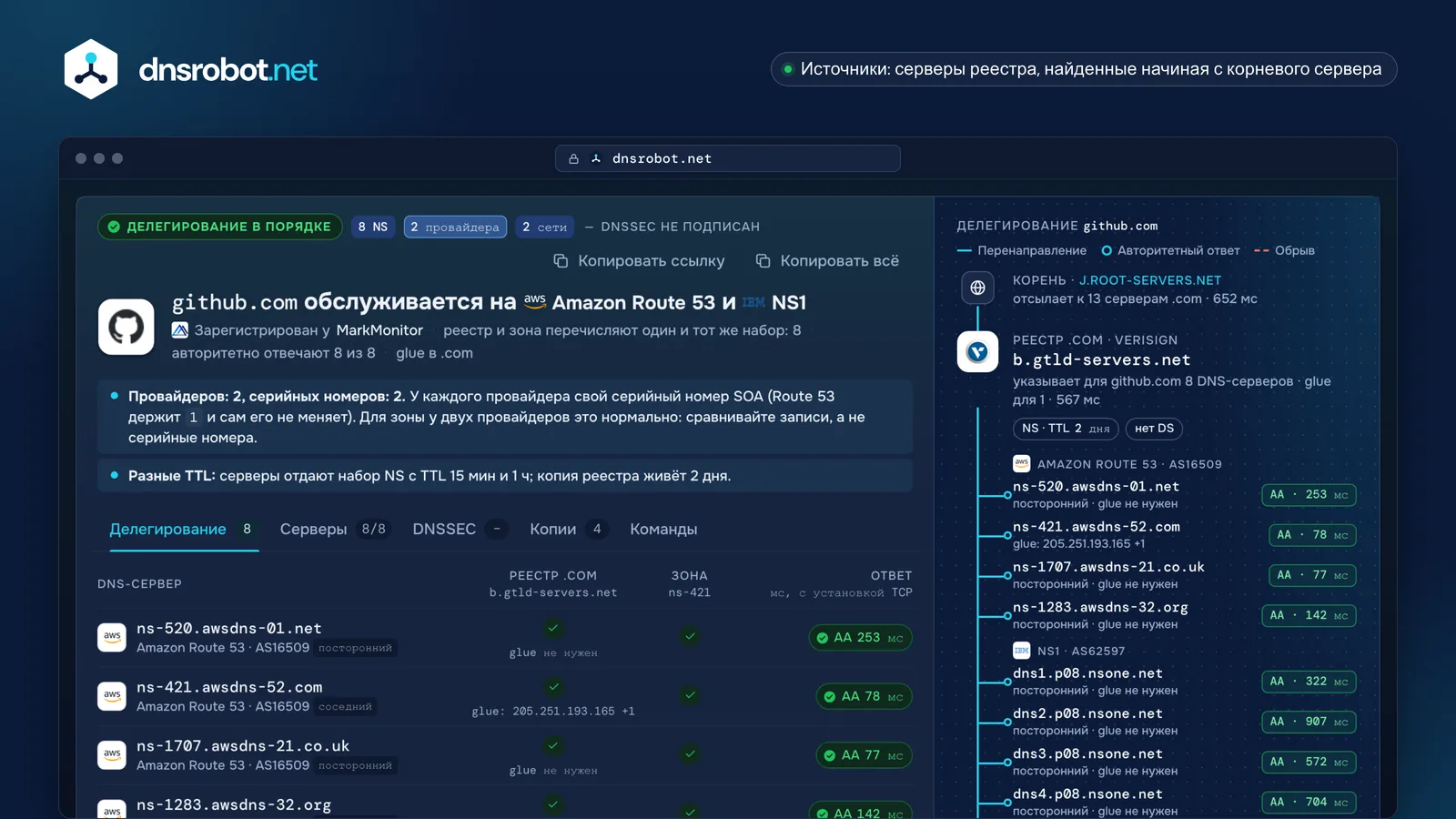Click the registry checkmark in ns-421.awsdns-52.com row
Screen dimensions: 1456x819
point(553,686)
